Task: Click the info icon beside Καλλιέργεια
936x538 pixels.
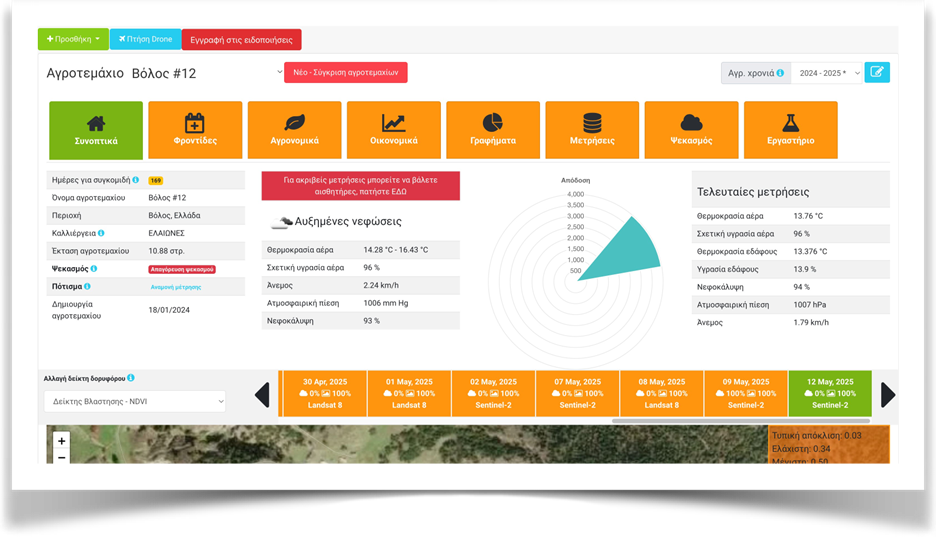Action: (101, 233)
